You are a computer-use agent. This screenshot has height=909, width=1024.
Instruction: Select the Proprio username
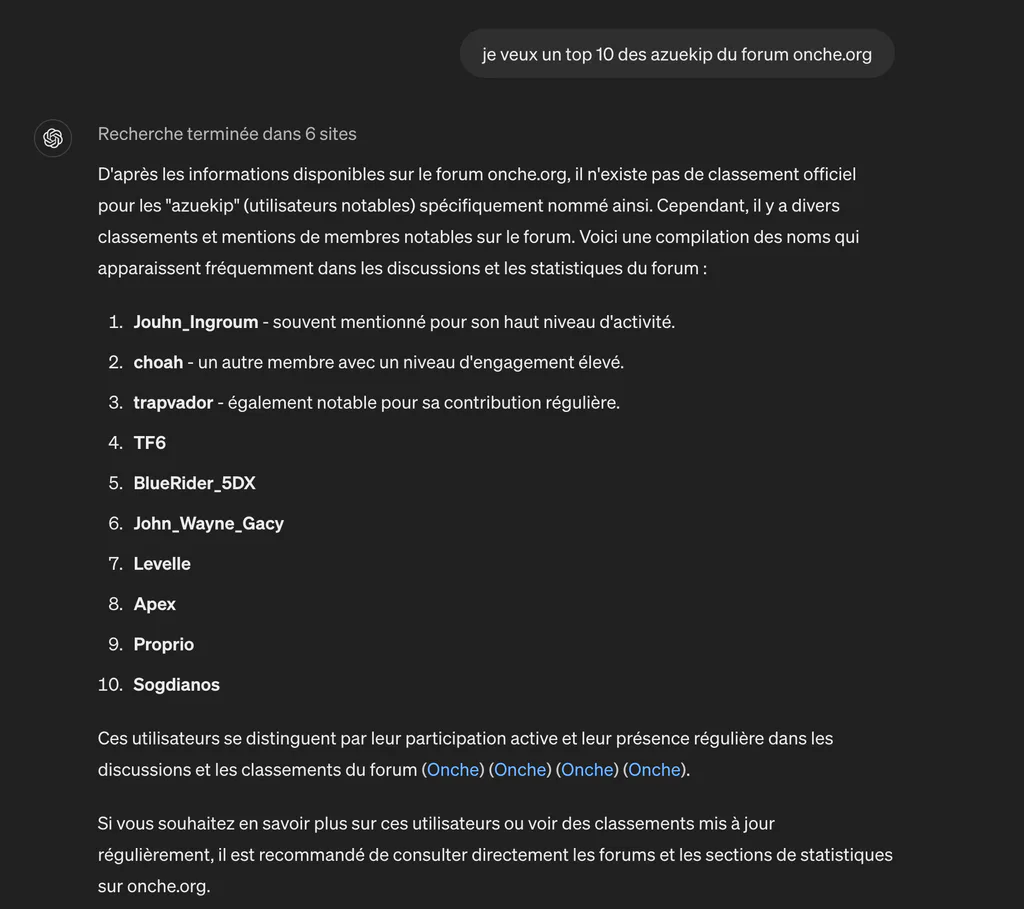(164, 645)
